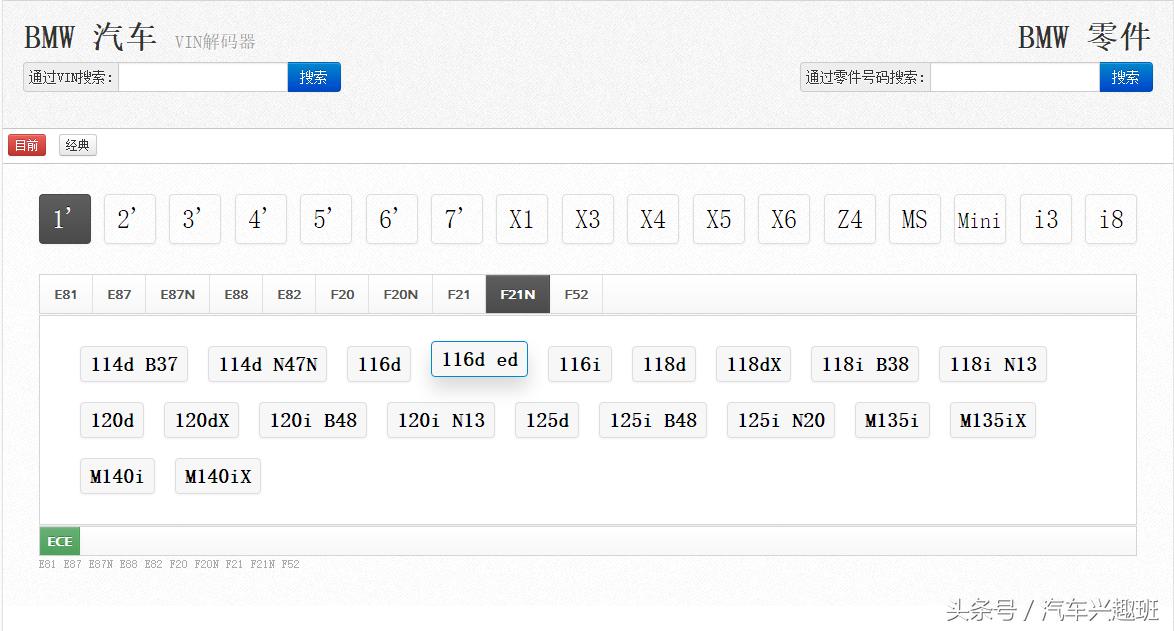Open the 6' series button
1174x631 pixels.
click(x=392, y=219)
